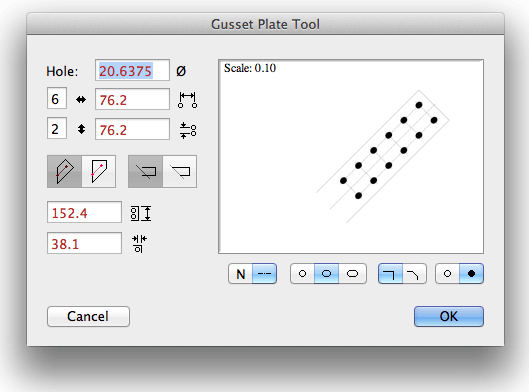Select the filled circle hole display
This screenshot has width=529, height=392.
(471, 274)
